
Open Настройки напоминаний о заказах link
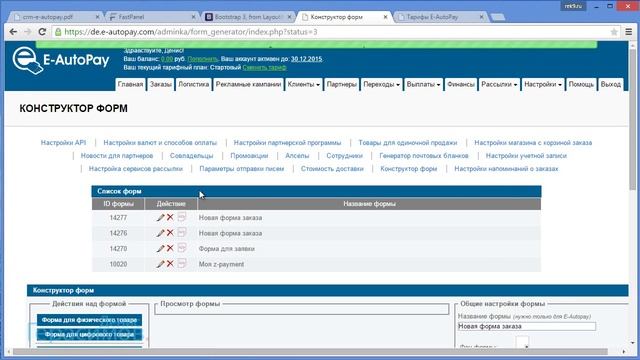[x=506, y=169]
